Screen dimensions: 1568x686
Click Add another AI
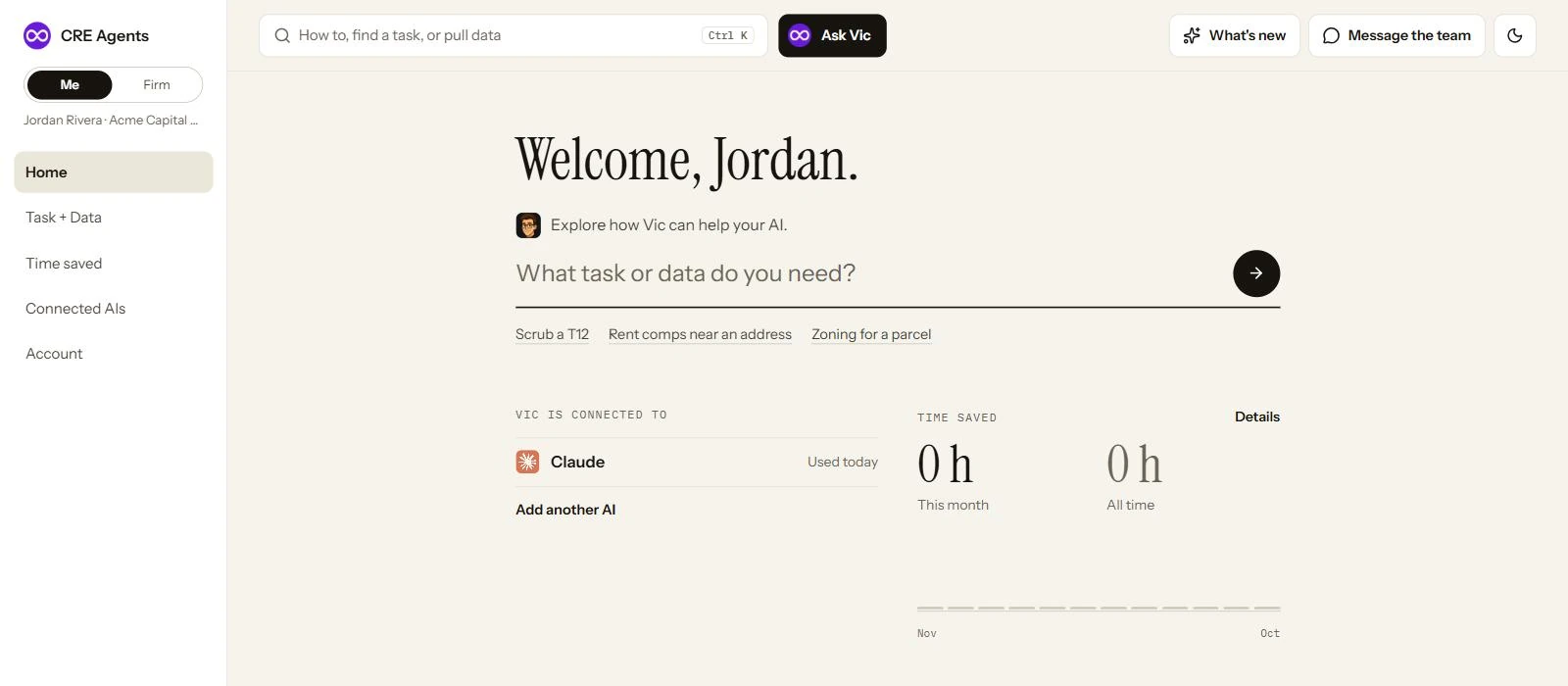[x=565, y=510]
